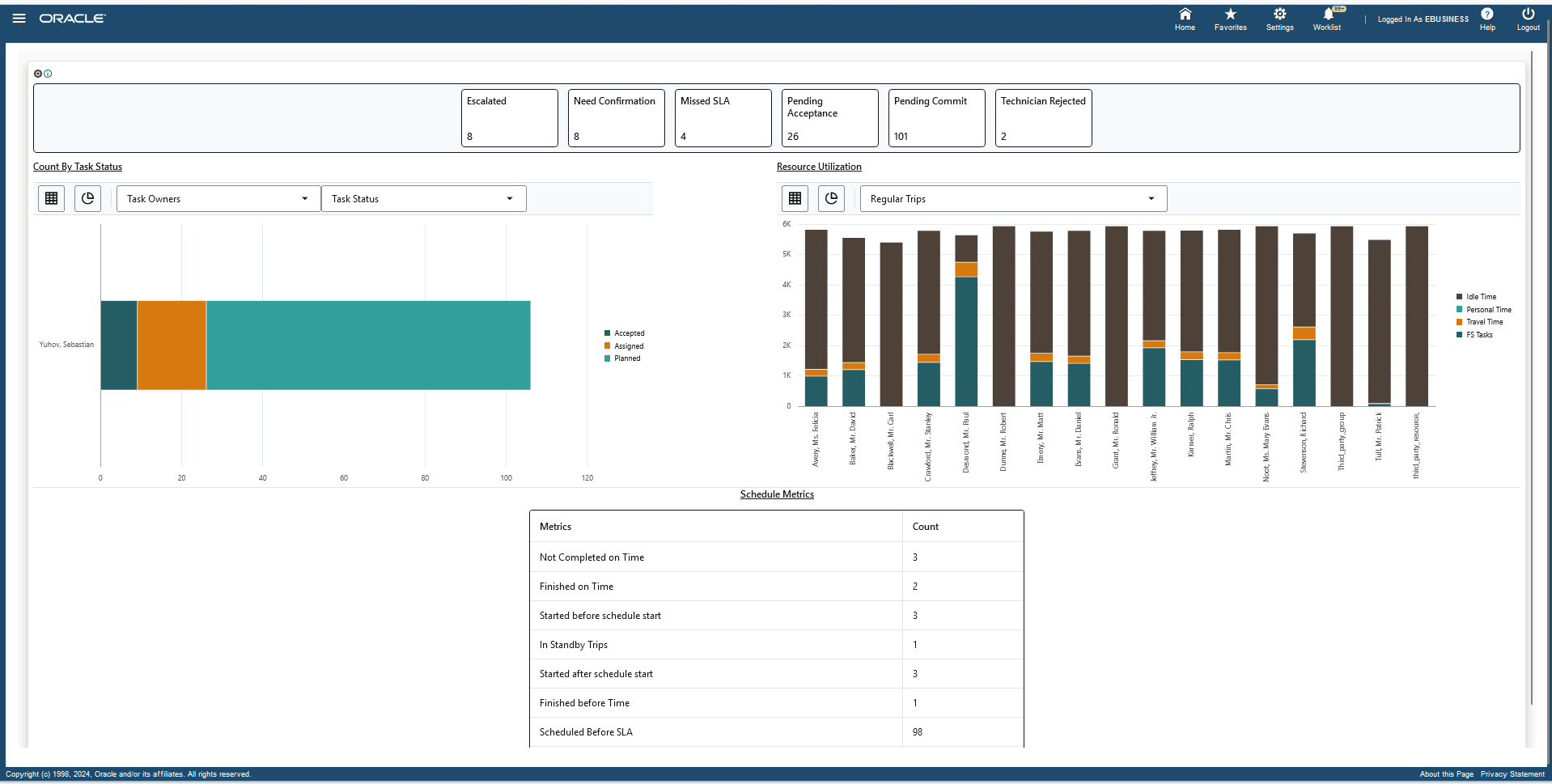Expand the Regular Trips dropdown
This screenshot has height=784, width=1552.
[x=1012, y=198]
